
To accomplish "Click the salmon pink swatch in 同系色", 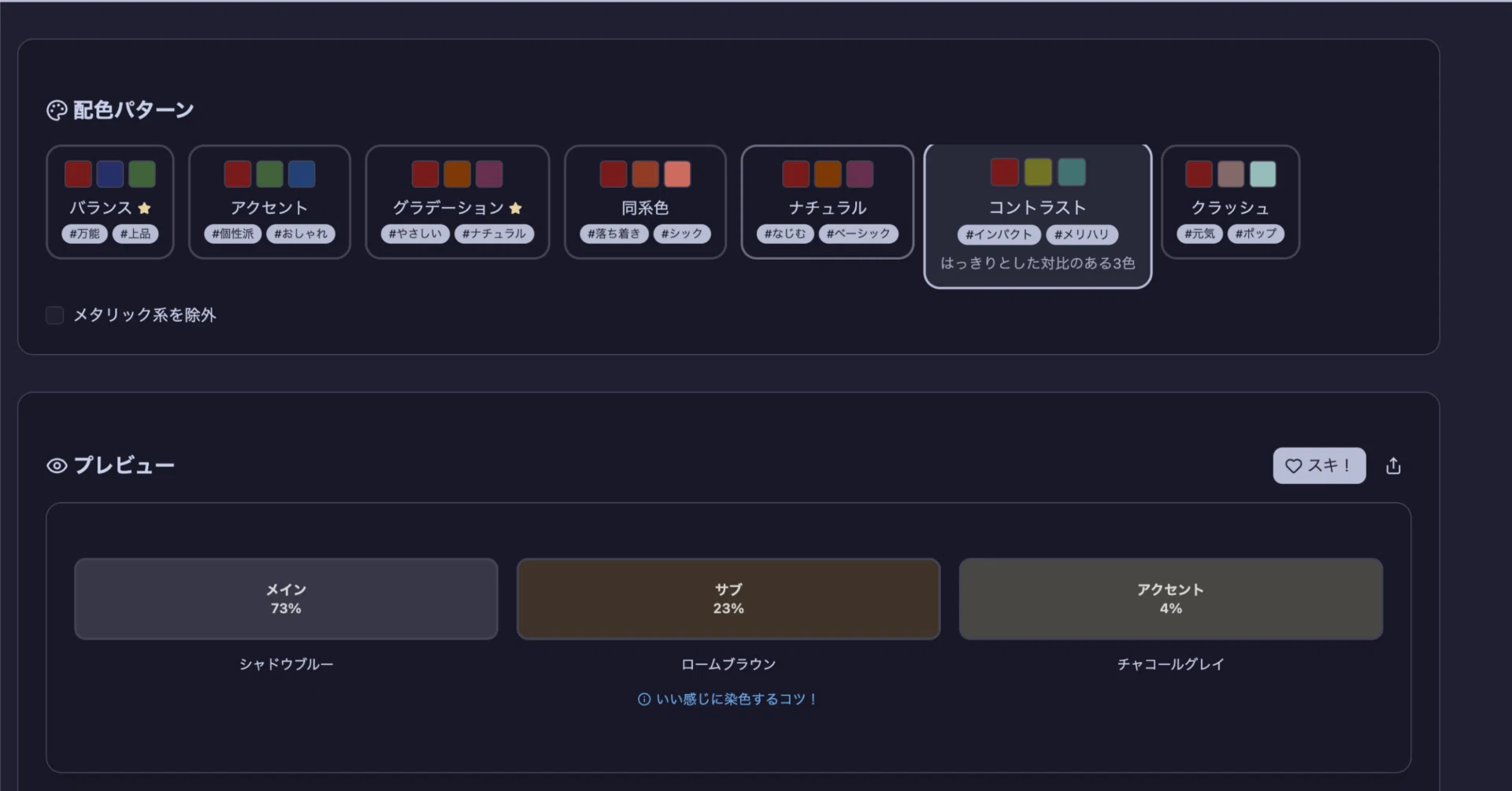I will click(677, 174).
